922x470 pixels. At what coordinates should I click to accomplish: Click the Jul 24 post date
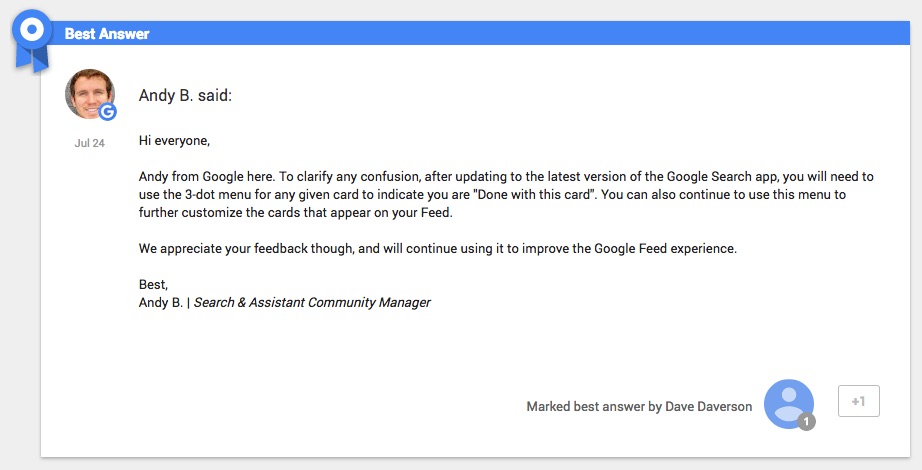[x=89, y=143]
